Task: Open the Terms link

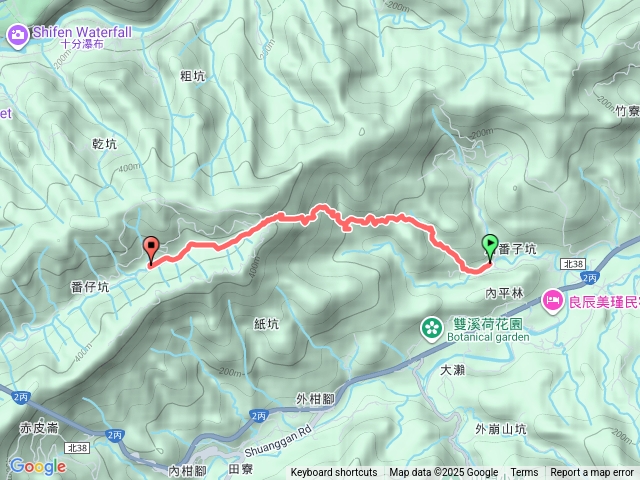Action: click(524, 472)
